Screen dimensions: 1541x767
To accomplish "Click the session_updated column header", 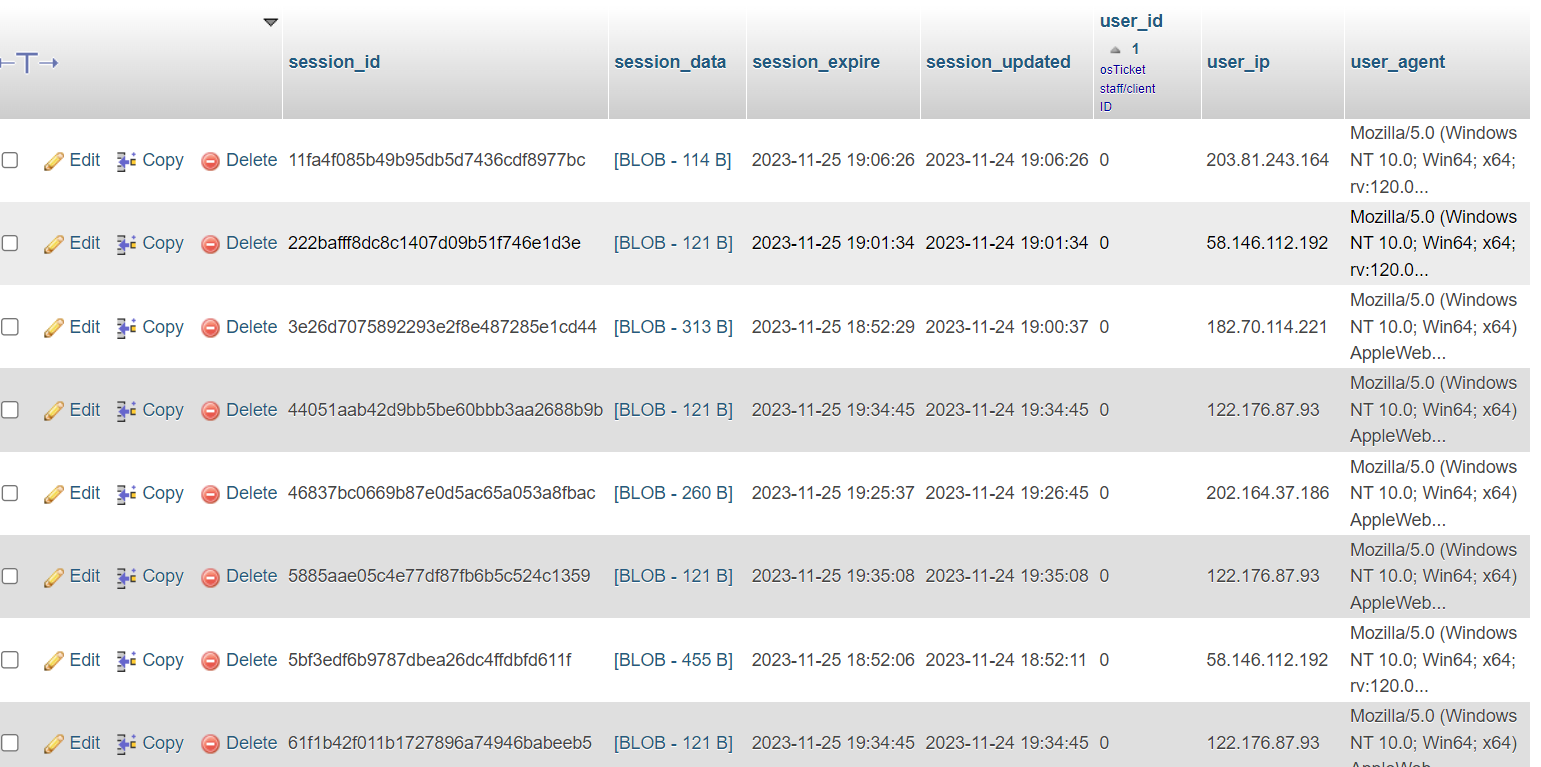I will click(x=997, y=62).
